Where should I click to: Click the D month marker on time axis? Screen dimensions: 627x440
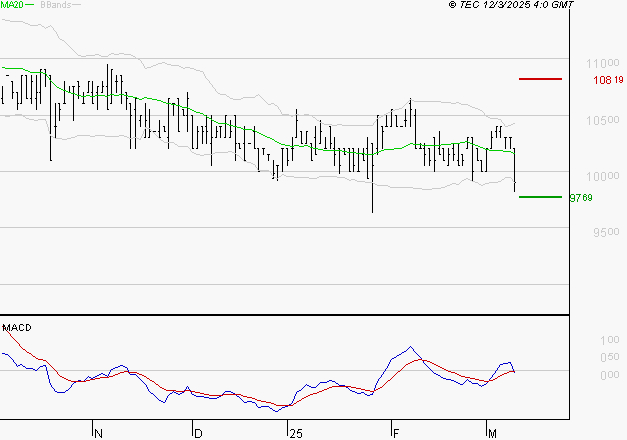[x=198, y=433]
